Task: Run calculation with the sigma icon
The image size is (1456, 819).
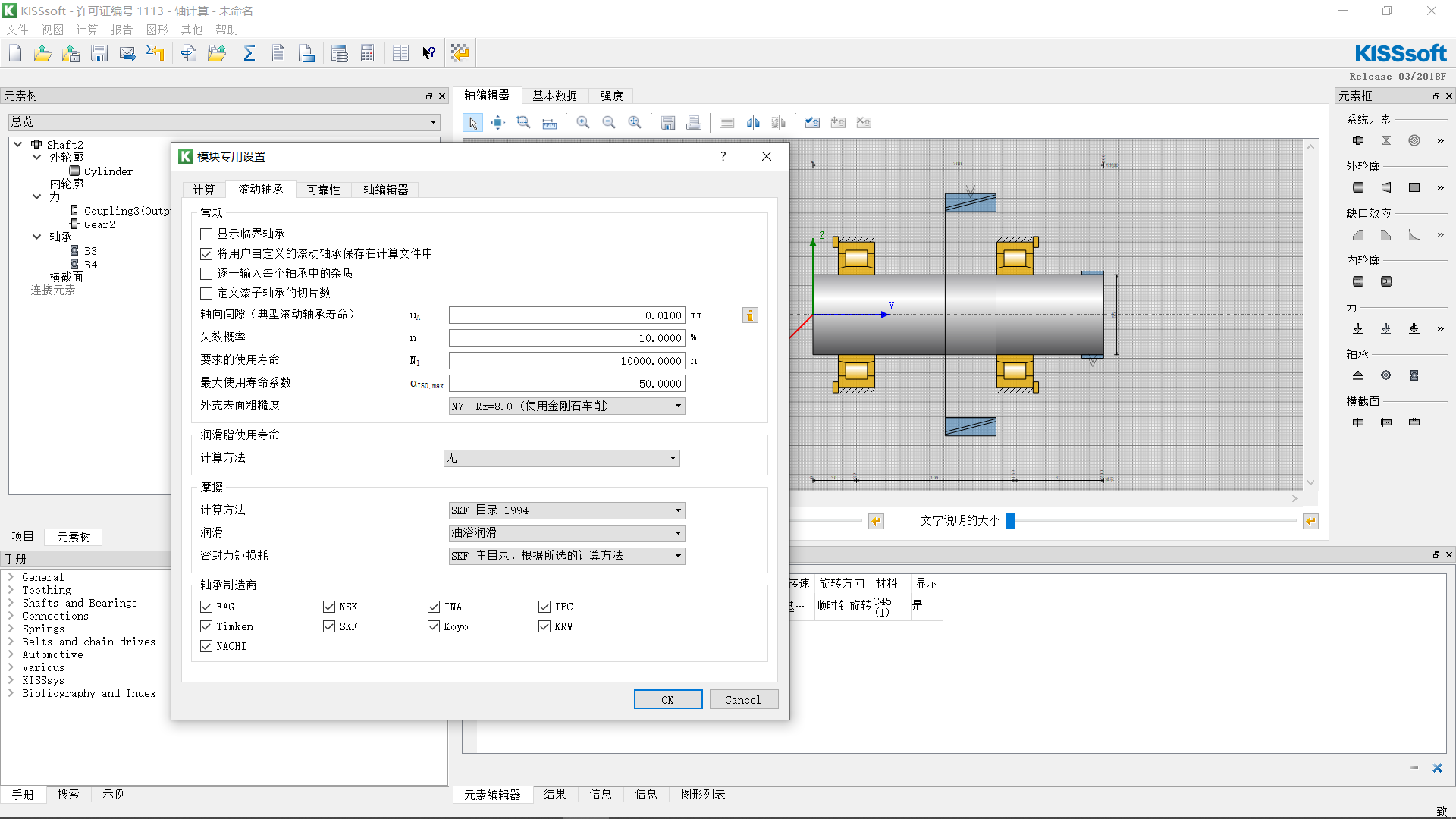Action: pos(249,53)
